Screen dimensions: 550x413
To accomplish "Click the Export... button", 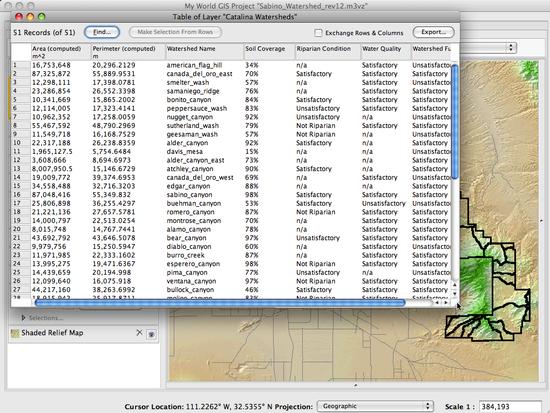I will [x=434, y=32].
